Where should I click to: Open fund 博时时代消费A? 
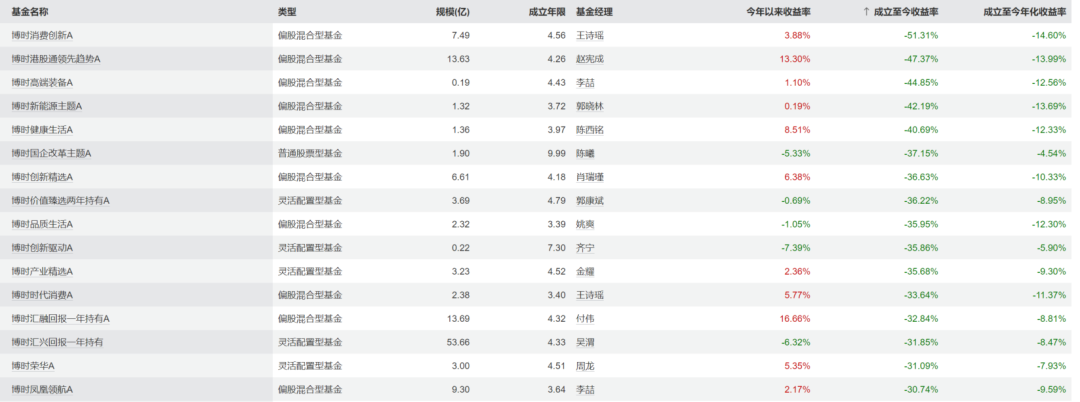click(42, 295)
